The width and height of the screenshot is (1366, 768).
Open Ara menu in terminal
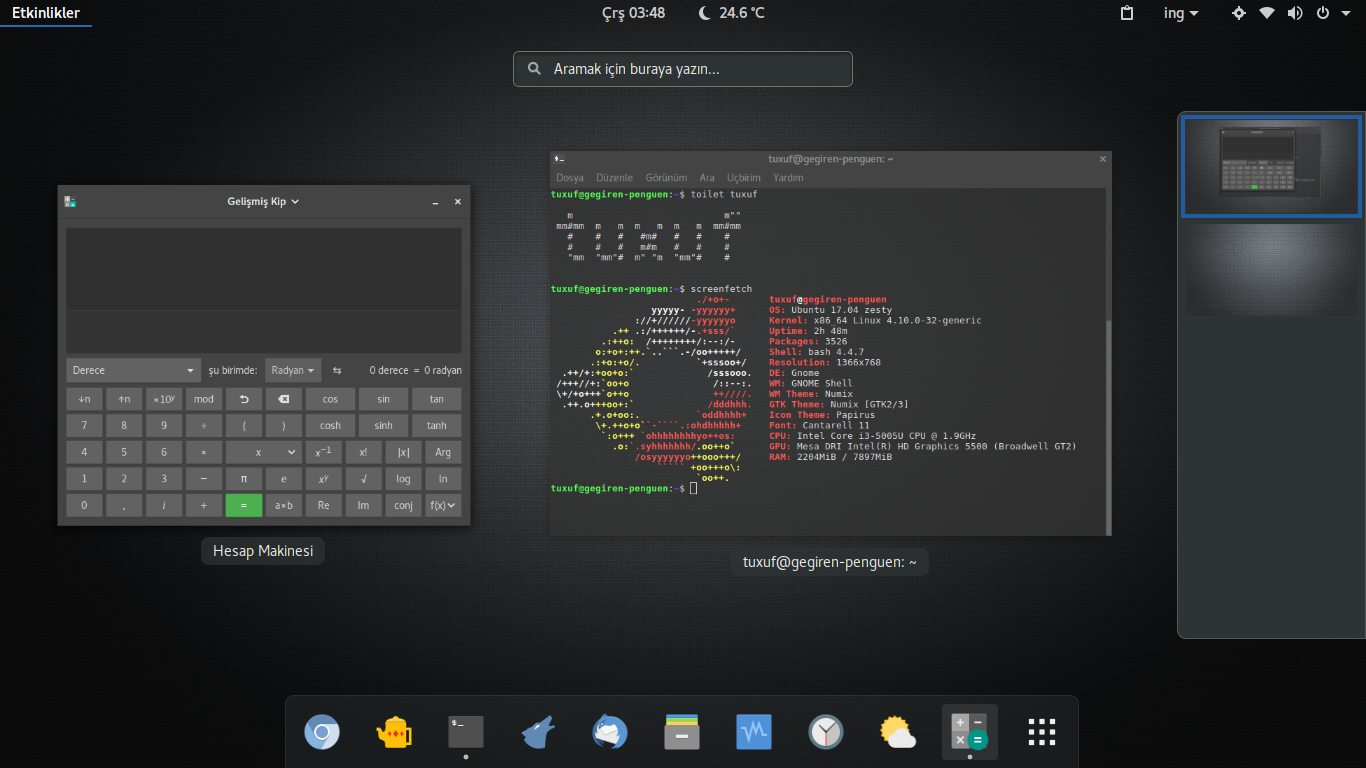tap(707, 178)
